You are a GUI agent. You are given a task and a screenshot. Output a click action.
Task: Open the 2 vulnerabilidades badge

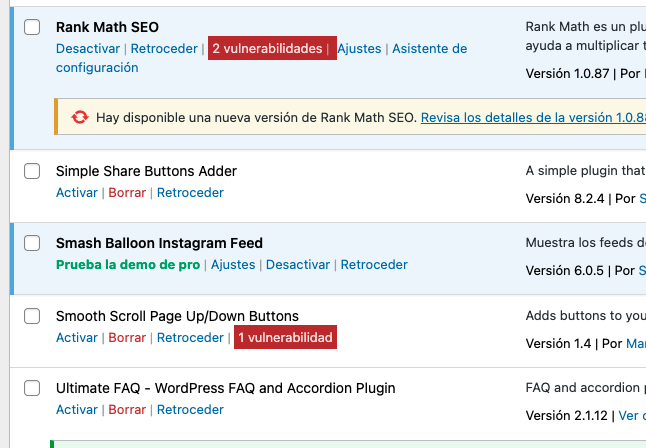coord(272,48)
